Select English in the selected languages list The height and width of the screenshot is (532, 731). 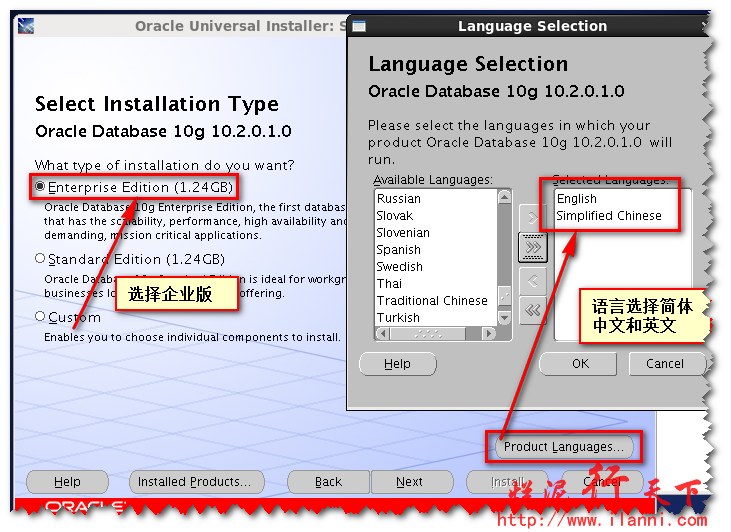tap(577, 199)
